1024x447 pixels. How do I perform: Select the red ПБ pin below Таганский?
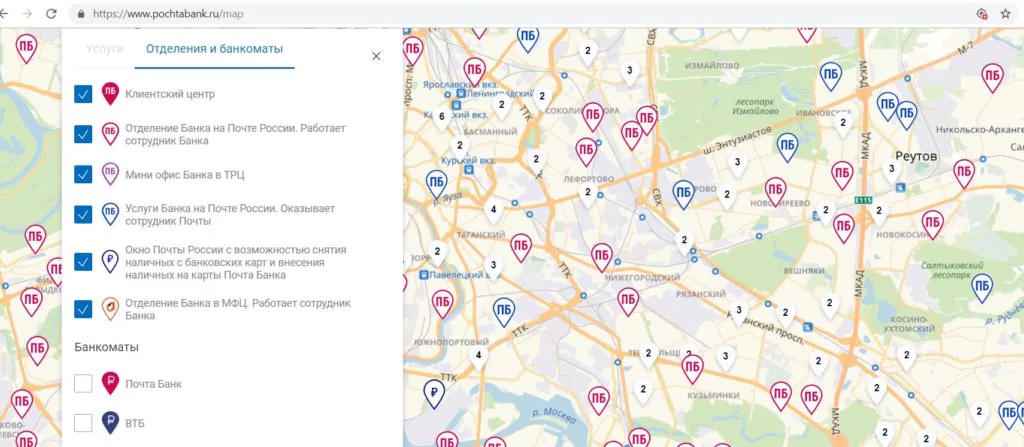520,248
